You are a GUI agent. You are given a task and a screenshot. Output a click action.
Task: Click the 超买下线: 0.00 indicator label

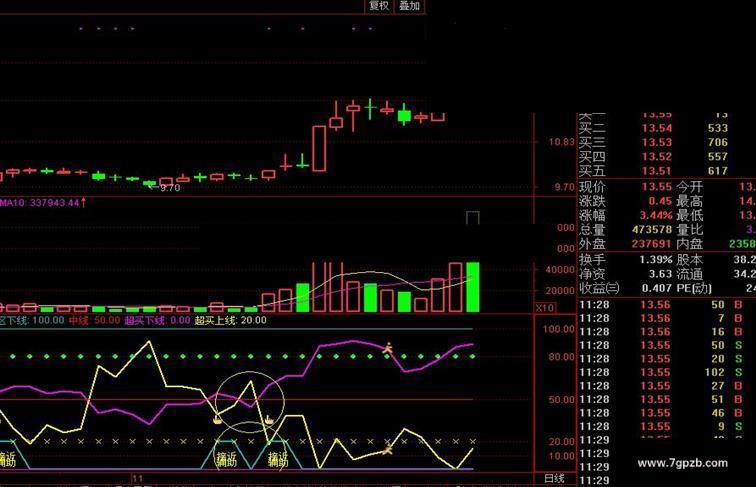(x=158, y=320)
